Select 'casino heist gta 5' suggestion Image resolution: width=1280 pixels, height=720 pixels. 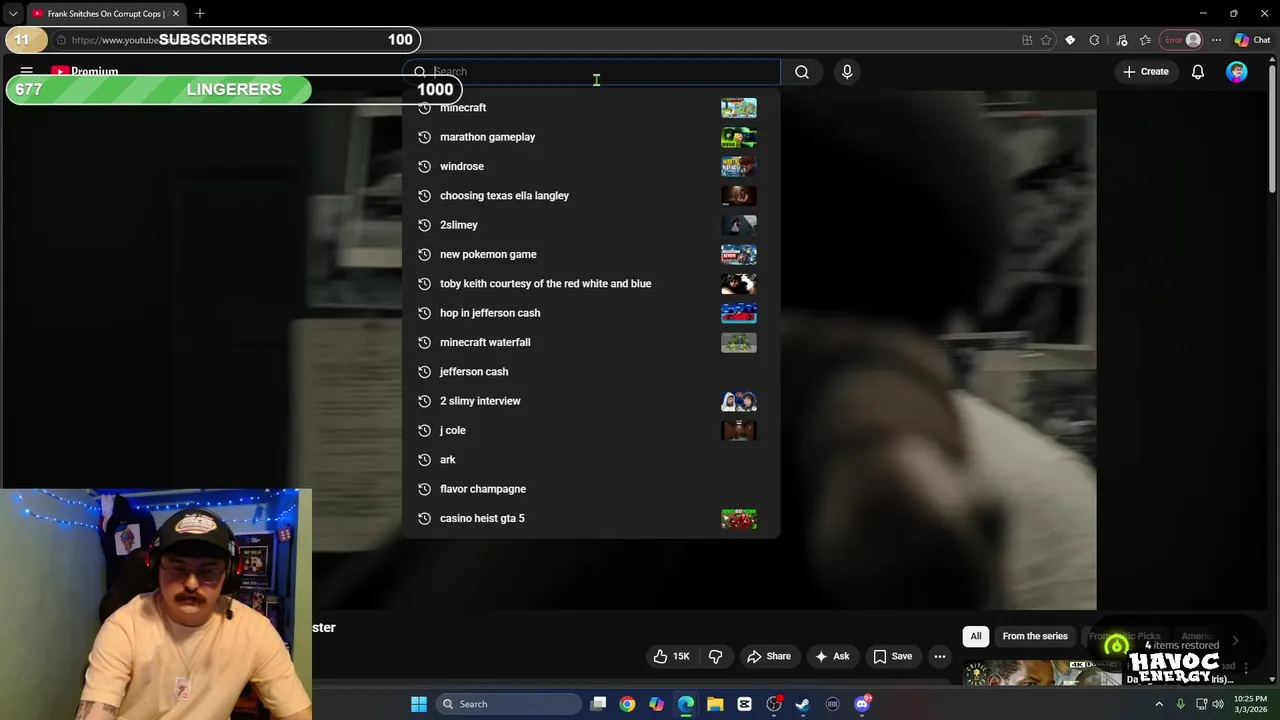tap(590, 518)
